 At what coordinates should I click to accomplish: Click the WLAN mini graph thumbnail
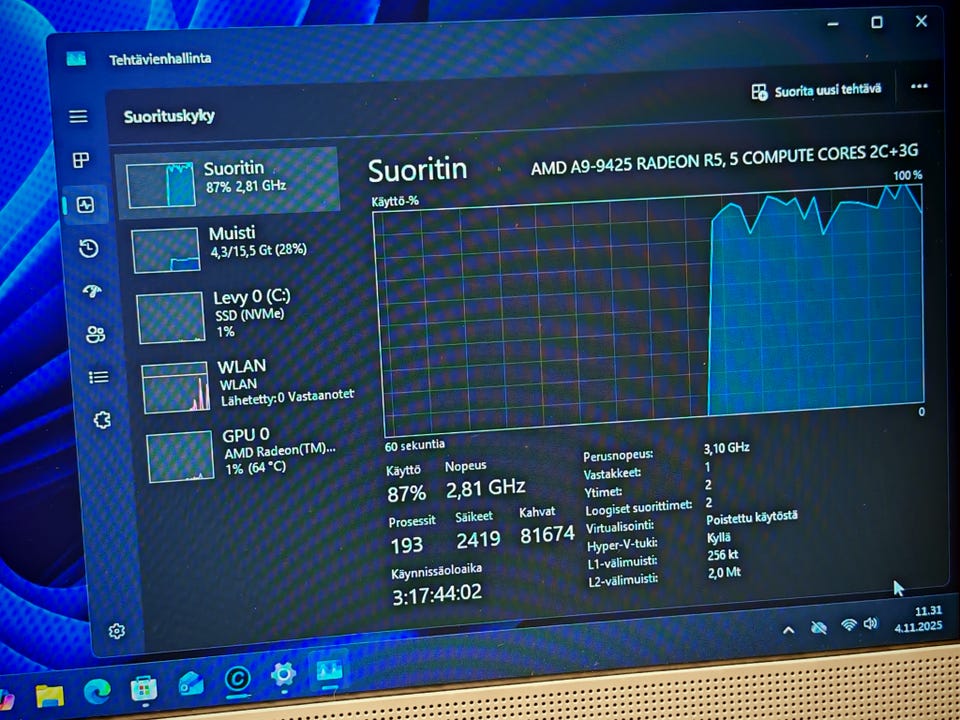pos(176,387)
